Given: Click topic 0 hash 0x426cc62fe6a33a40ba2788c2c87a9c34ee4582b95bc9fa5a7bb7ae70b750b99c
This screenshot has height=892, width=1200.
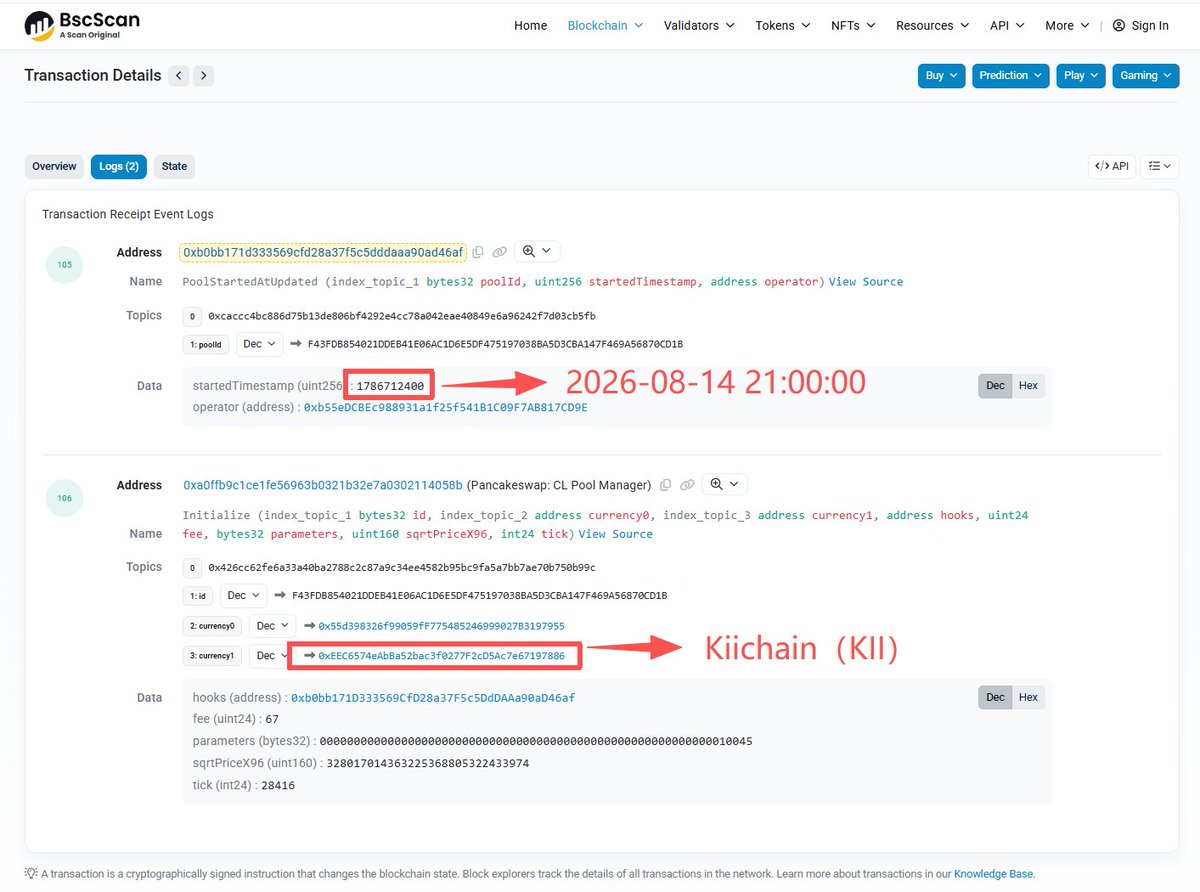Looking at the screenshot, I should pyautogui.click(x=402, y=567).
